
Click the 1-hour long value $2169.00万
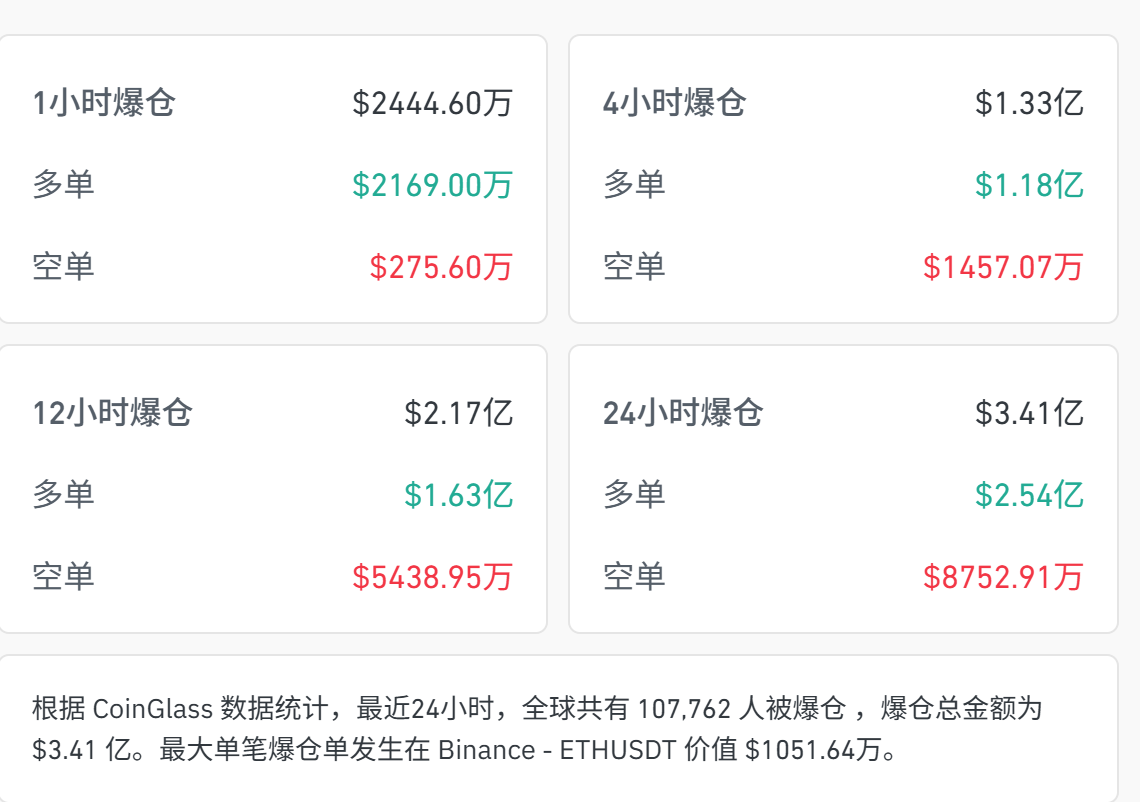(x=433, y=185)
